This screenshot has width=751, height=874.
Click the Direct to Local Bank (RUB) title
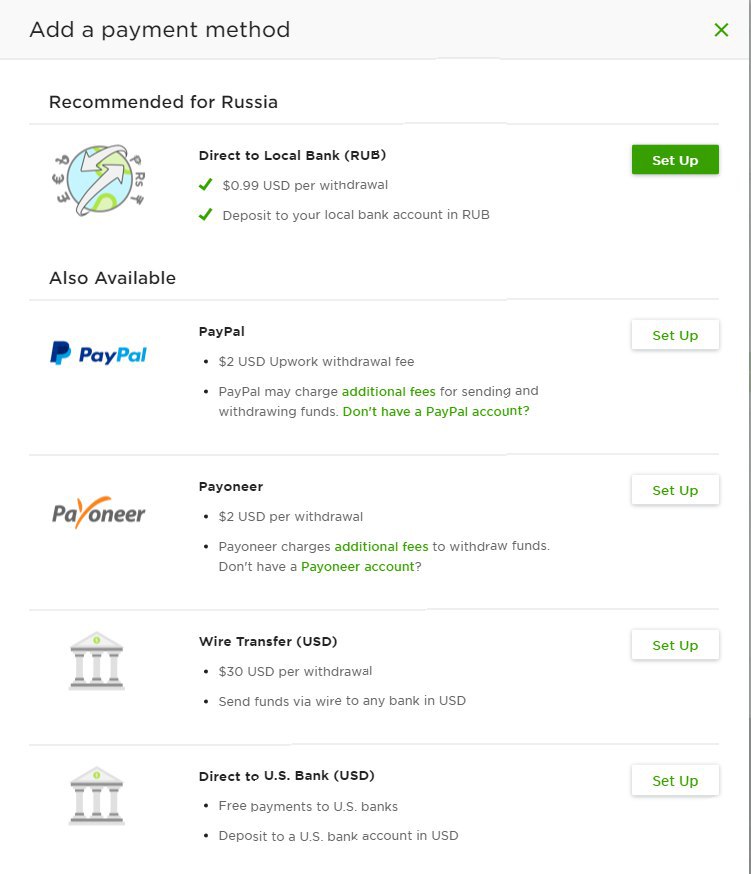pos(292,155)
